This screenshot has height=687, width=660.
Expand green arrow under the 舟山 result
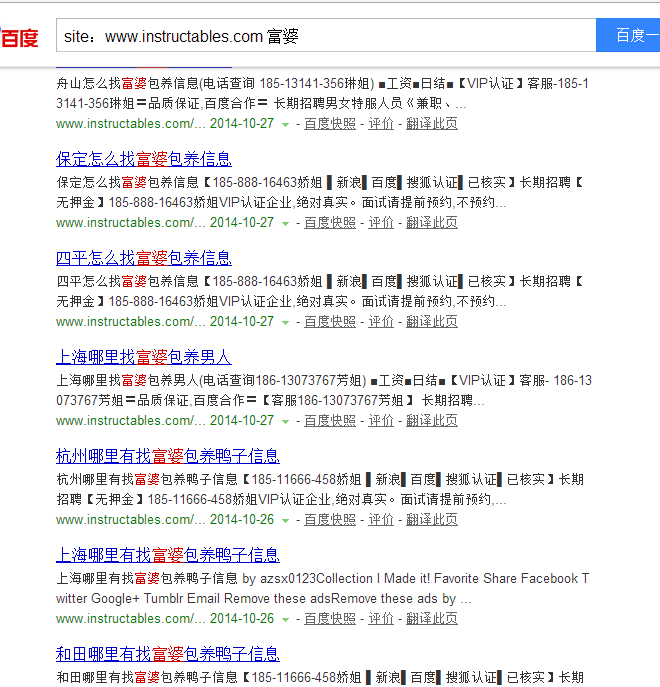pos(286,125)
